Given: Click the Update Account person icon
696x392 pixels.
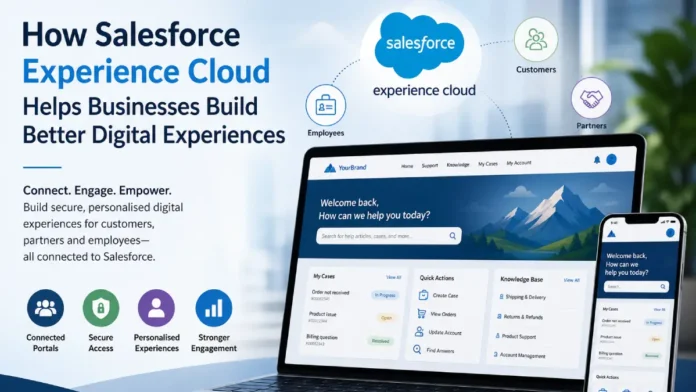Looking at the screenshot, I should (419, 332).
